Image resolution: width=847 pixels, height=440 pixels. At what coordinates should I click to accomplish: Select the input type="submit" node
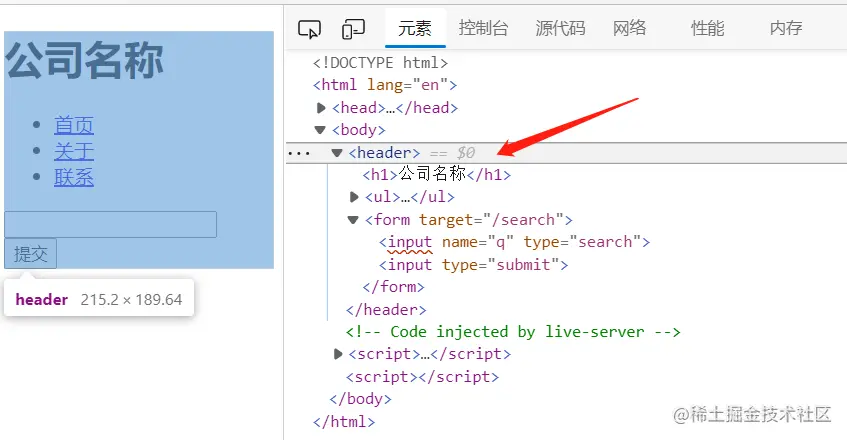pos(473,265)
